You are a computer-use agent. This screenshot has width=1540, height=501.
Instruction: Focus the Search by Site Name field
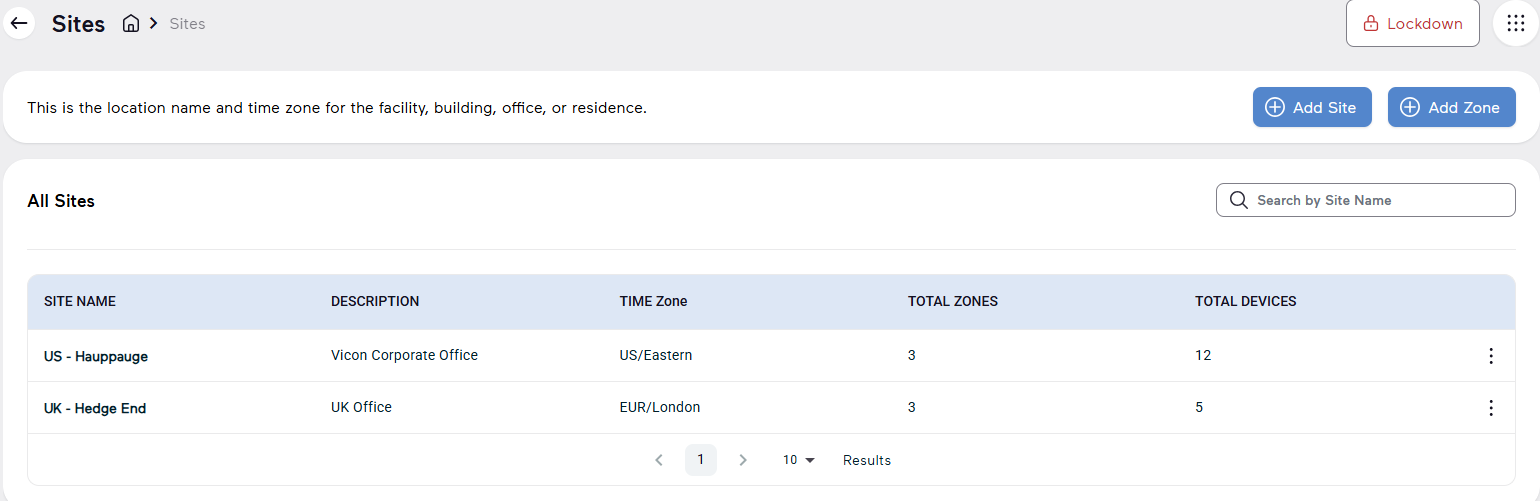[1366, 200]
